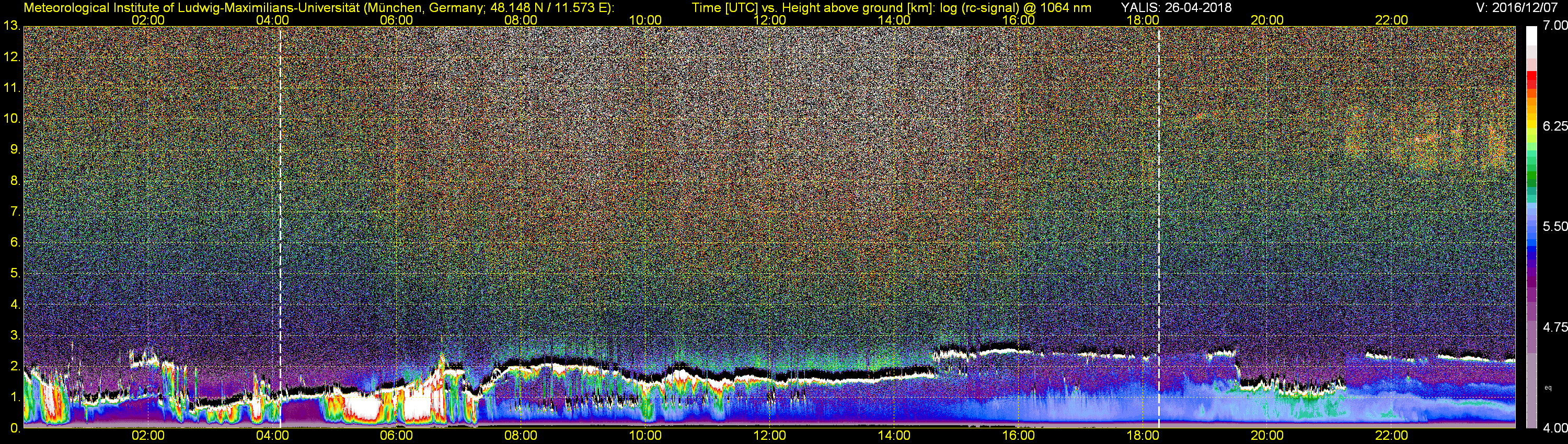Click the 10 km height axis label

12,119
